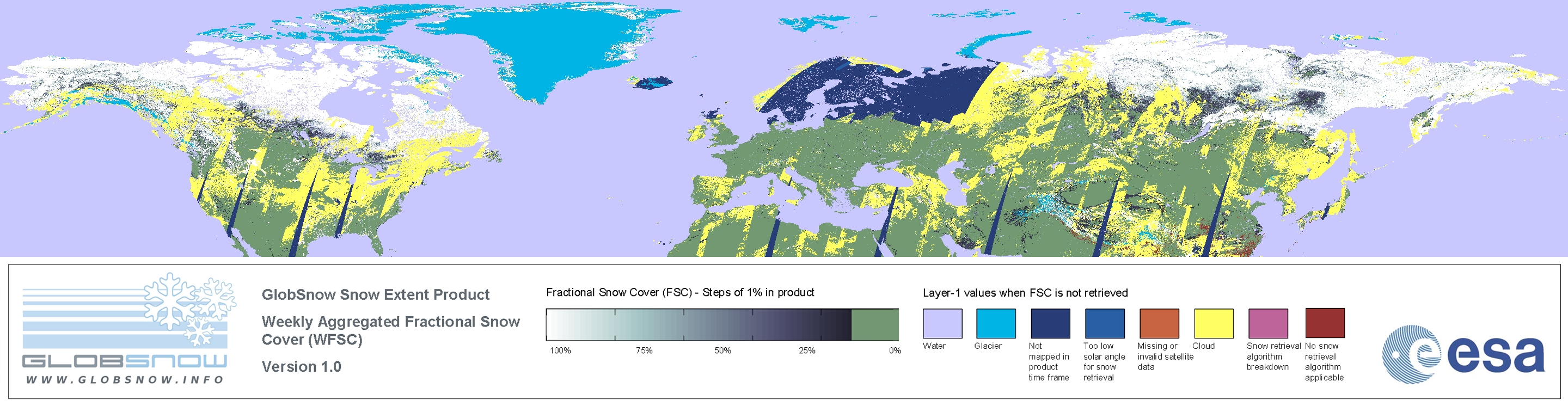Click the 'Water' legend label

934,346
